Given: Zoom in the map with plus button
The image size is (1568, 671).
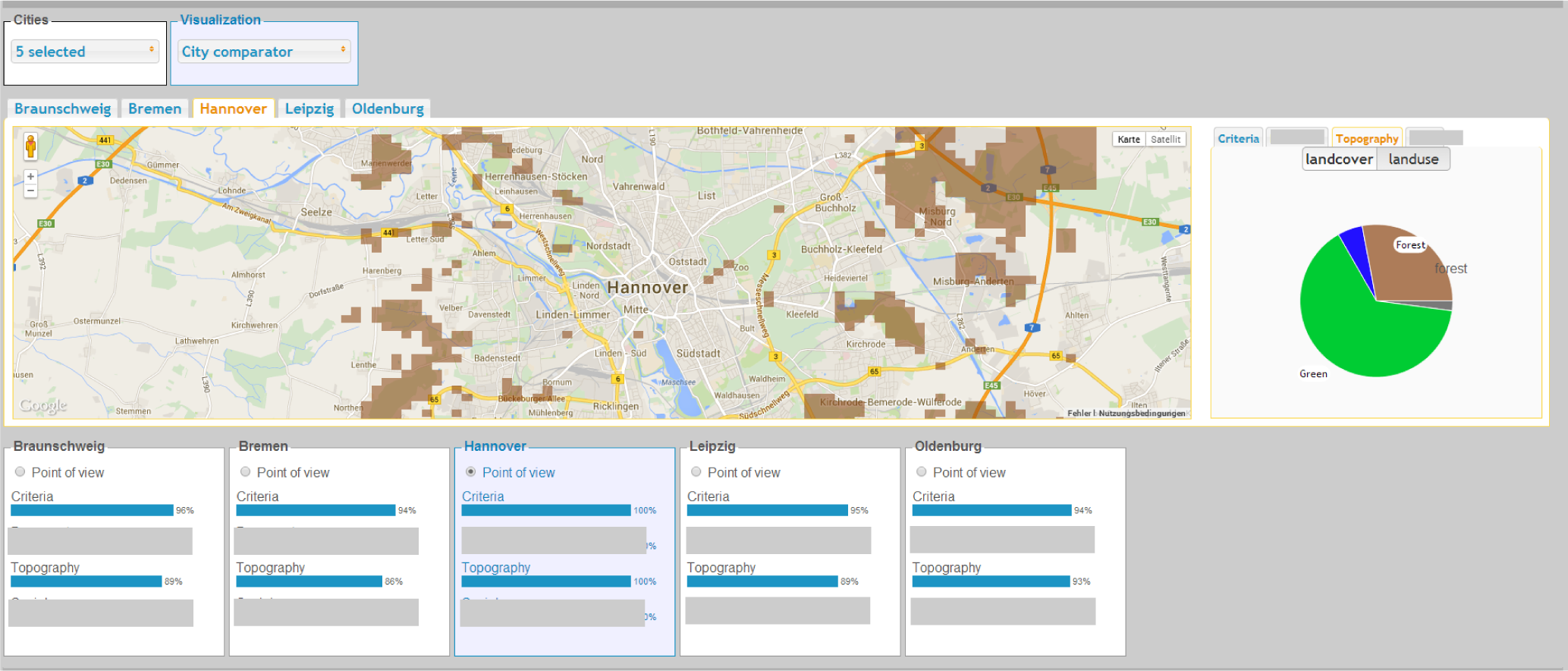Looking at the screenshot, I should pos(30,177).
